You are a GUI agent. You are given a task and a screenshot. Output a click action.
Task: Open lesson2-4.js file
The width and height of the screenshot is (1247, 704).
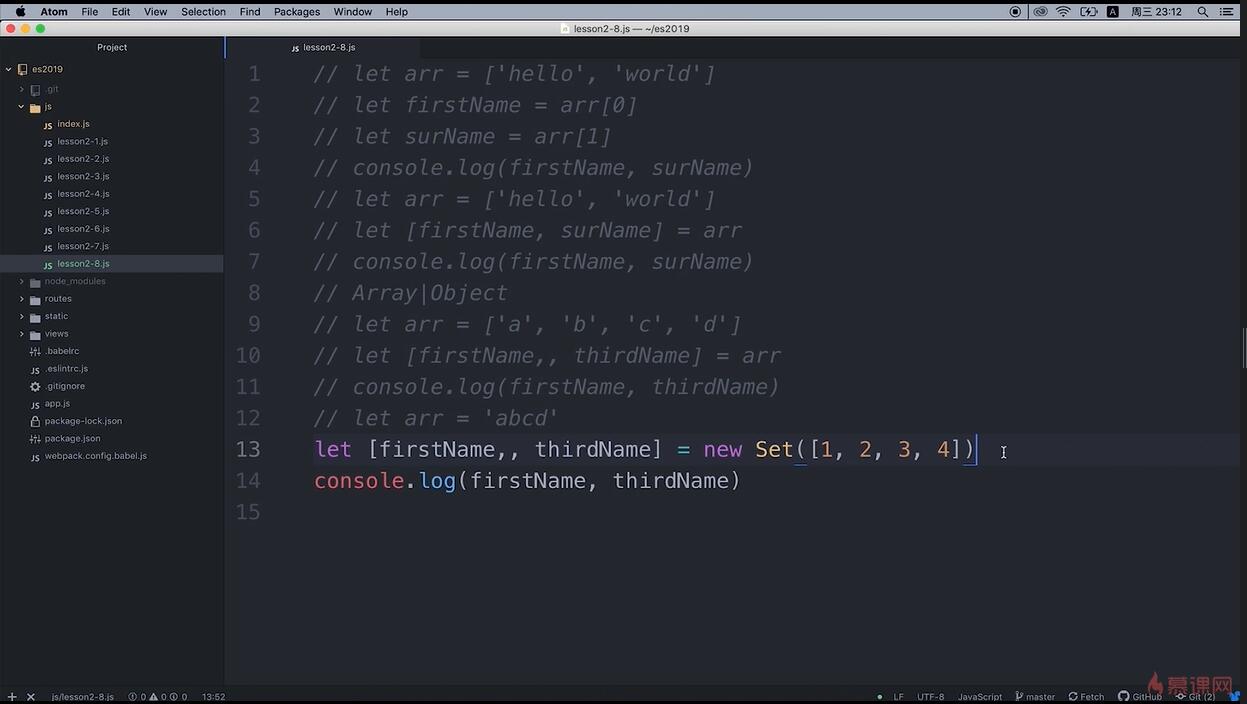[x=82, y=194]
